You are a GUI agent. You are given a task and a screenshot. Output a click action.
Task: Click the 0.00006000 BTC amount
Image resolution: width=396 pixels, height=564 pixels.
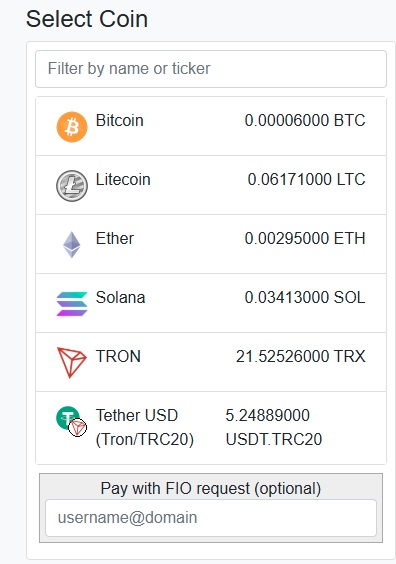point(305,120)
